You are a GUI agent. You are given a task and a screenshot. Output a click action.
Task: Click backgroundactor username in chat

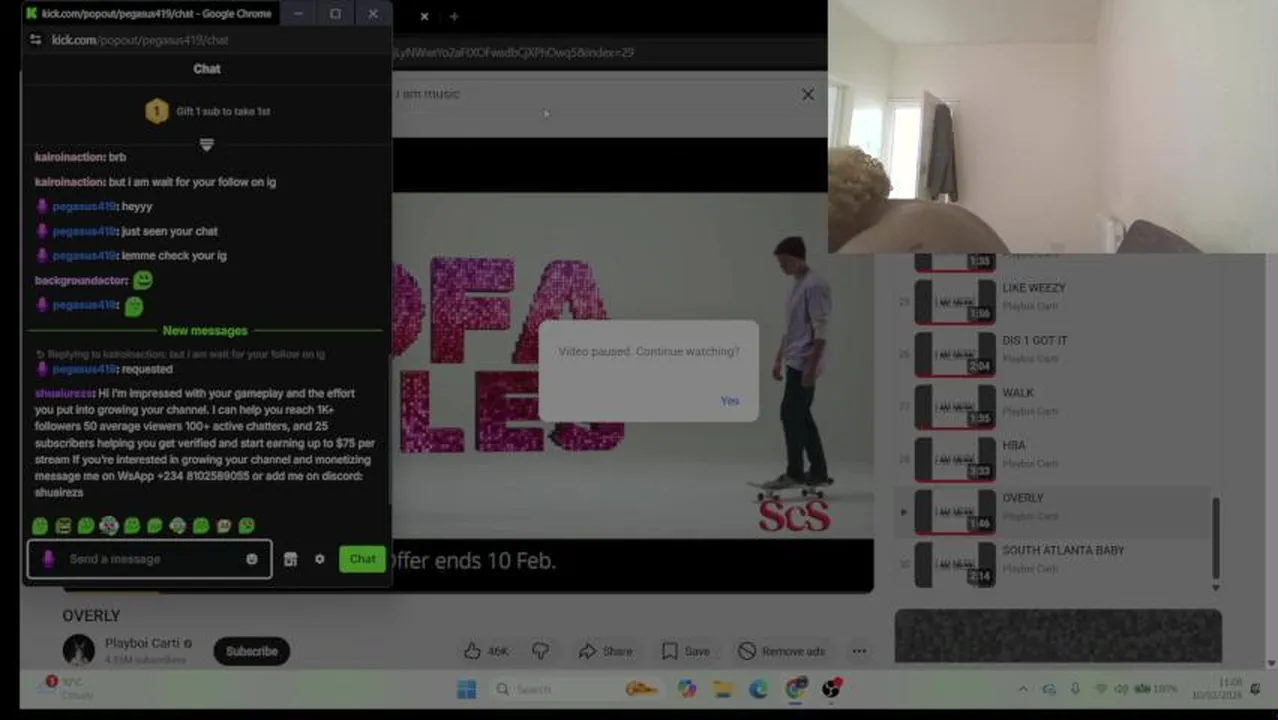point(81,281)
